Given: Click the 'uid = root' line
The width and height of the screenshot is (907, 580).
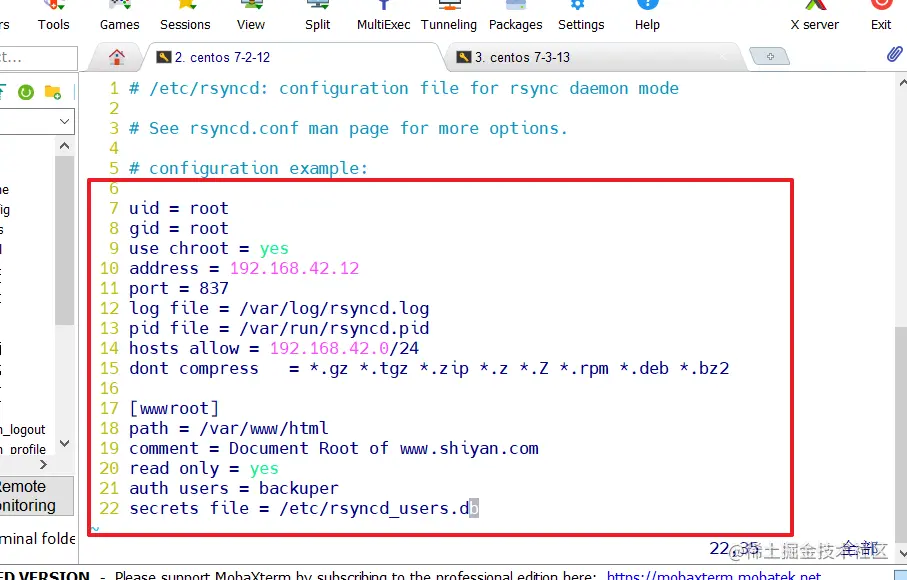Looking at the screenshot, I should [x=179, y=208].
